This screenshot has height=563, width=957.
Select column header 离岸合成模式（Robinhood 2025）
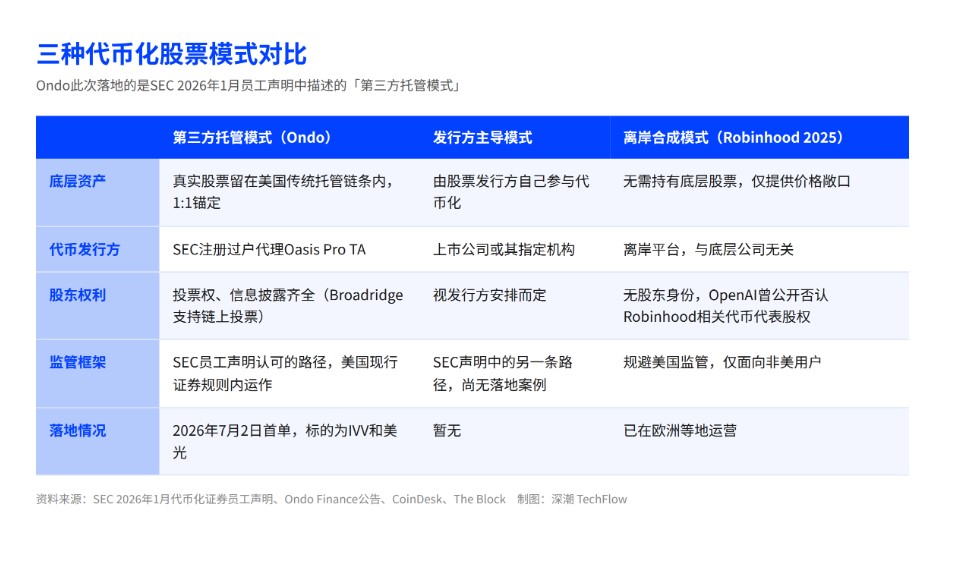point(734,137)
